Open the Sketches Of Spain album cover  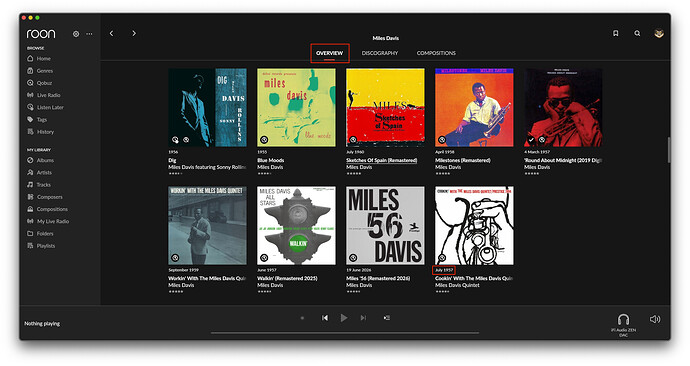[385, 107]
